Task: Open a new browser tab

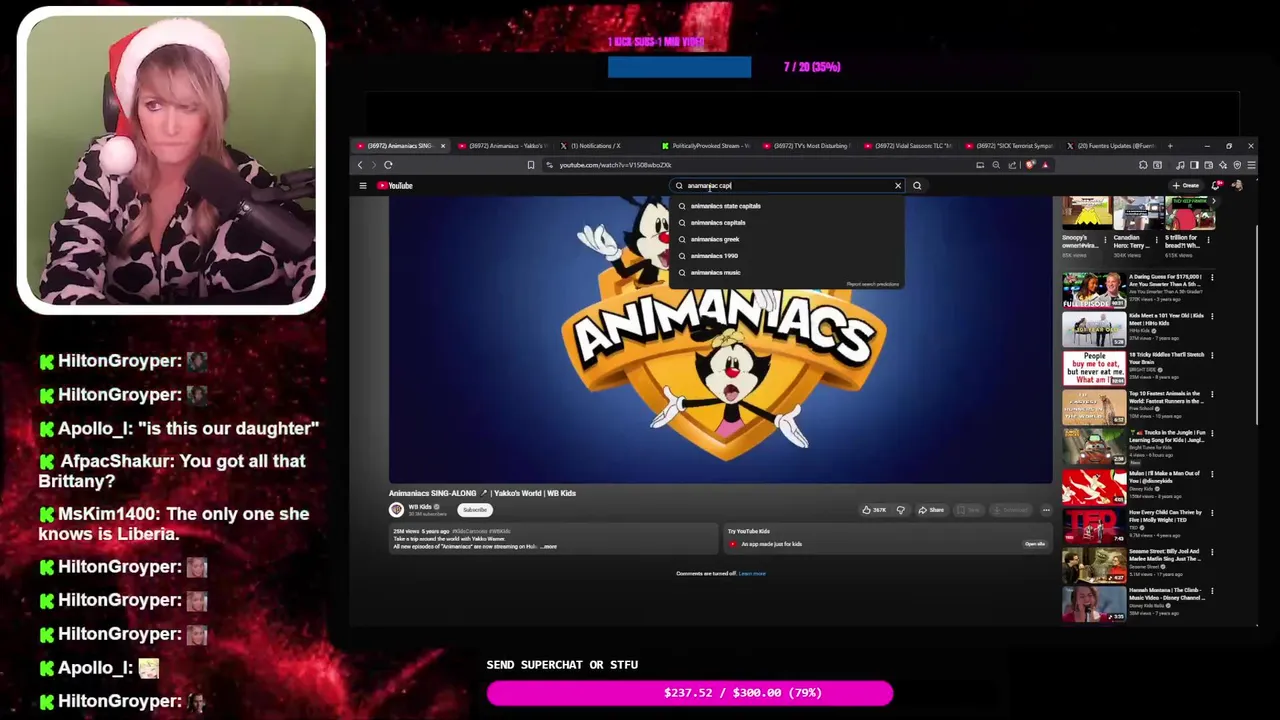Action: (x=1170, y=146)
